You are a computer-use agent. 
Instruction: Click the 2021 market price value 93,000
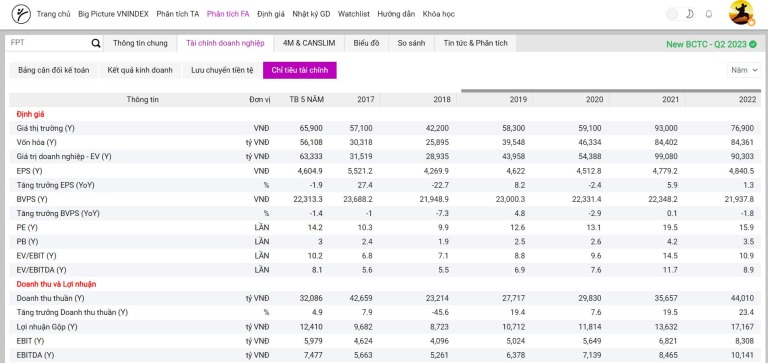(666, 128)
